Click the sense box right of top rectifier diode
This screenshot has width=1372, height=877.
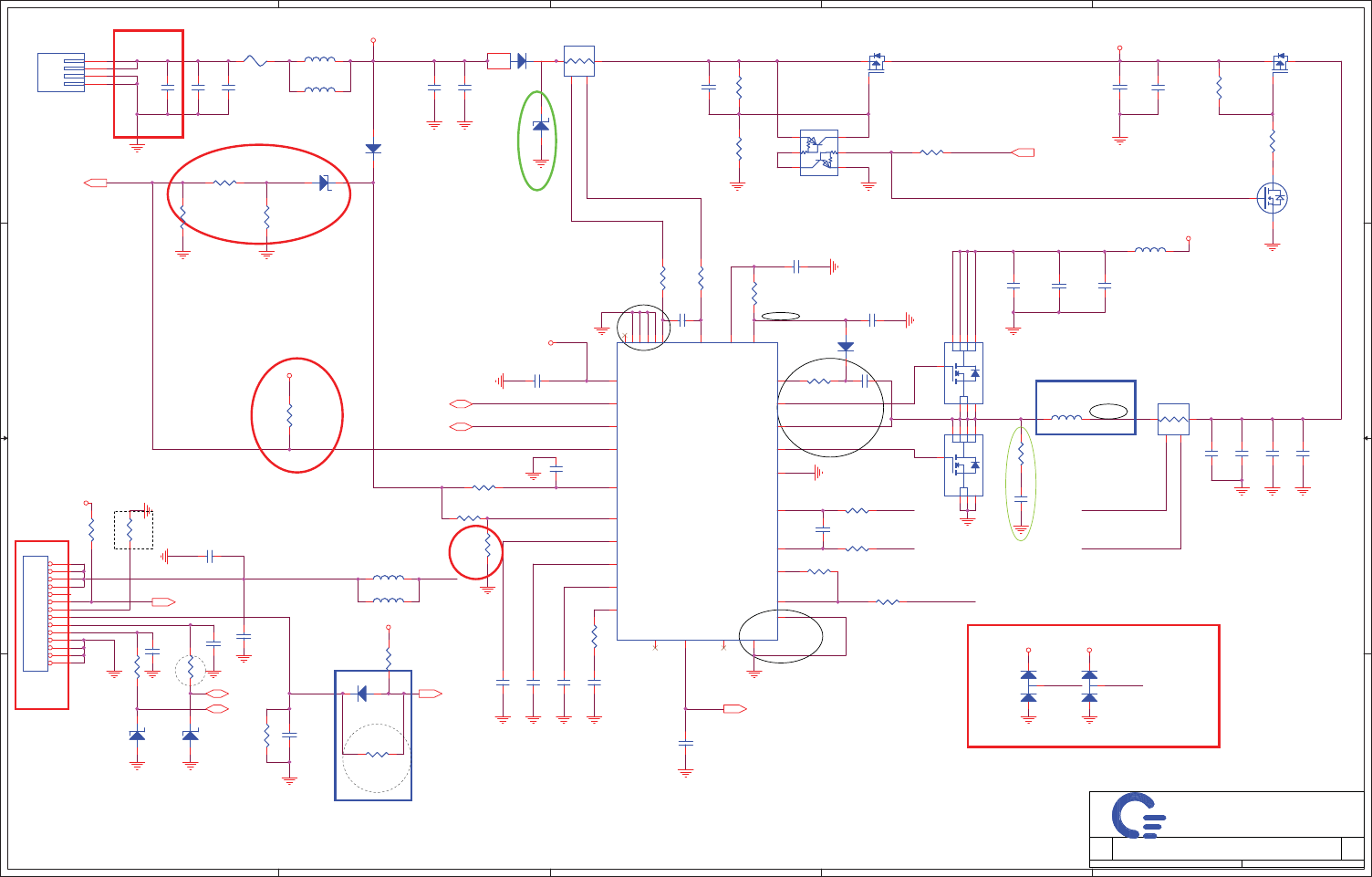(x=579, y=61)
